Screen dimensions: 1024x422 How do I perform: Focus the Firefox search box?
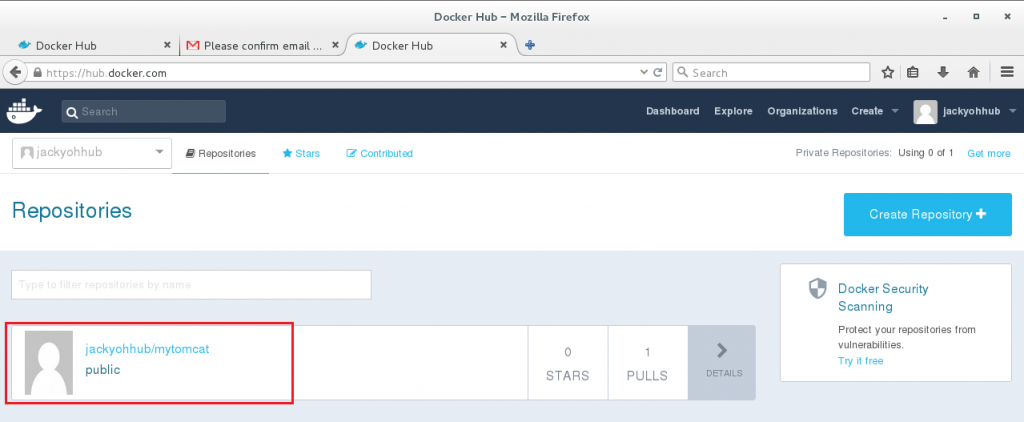click(771, 73)
